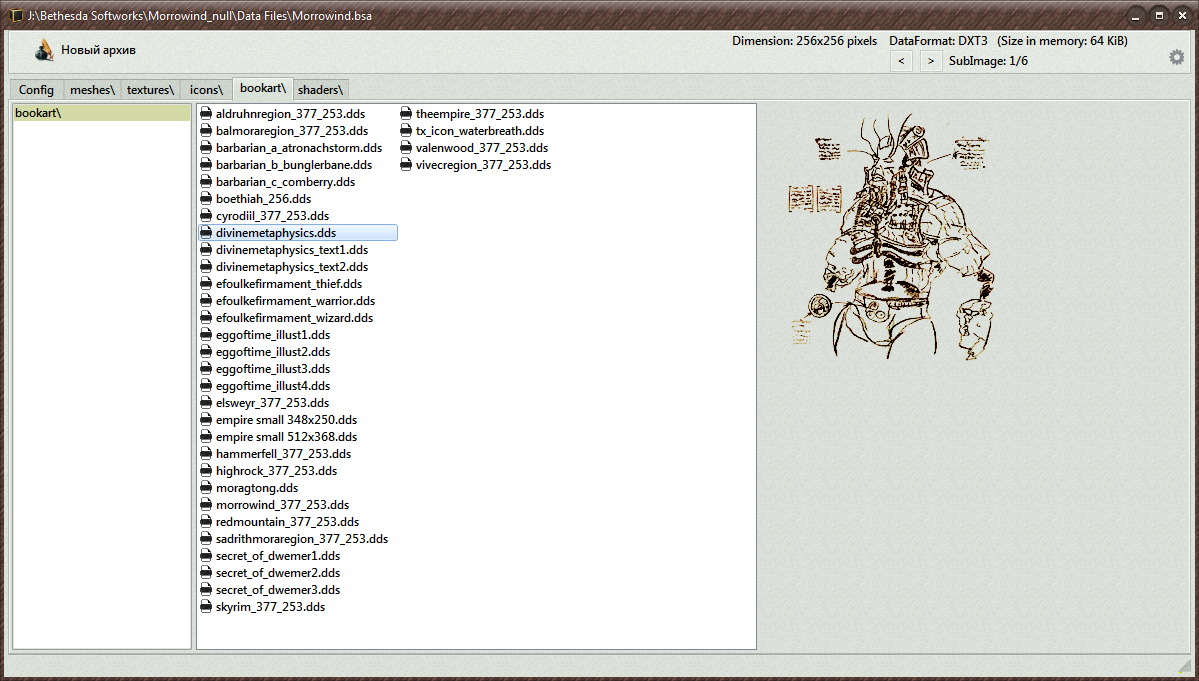
Task: Select eggoftime_illust3.dds file
Action: pyautogui.click(x=273, y=368)
